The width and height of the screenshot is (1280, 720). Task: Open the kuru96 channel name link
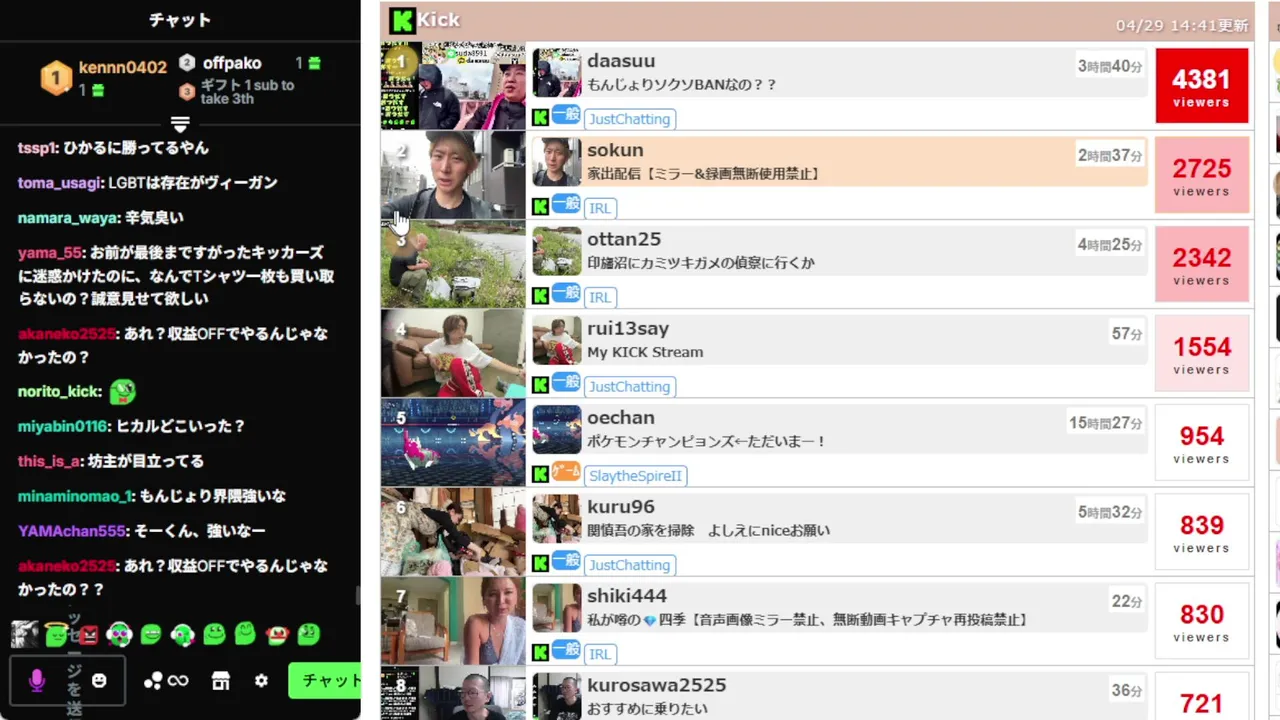621,506
